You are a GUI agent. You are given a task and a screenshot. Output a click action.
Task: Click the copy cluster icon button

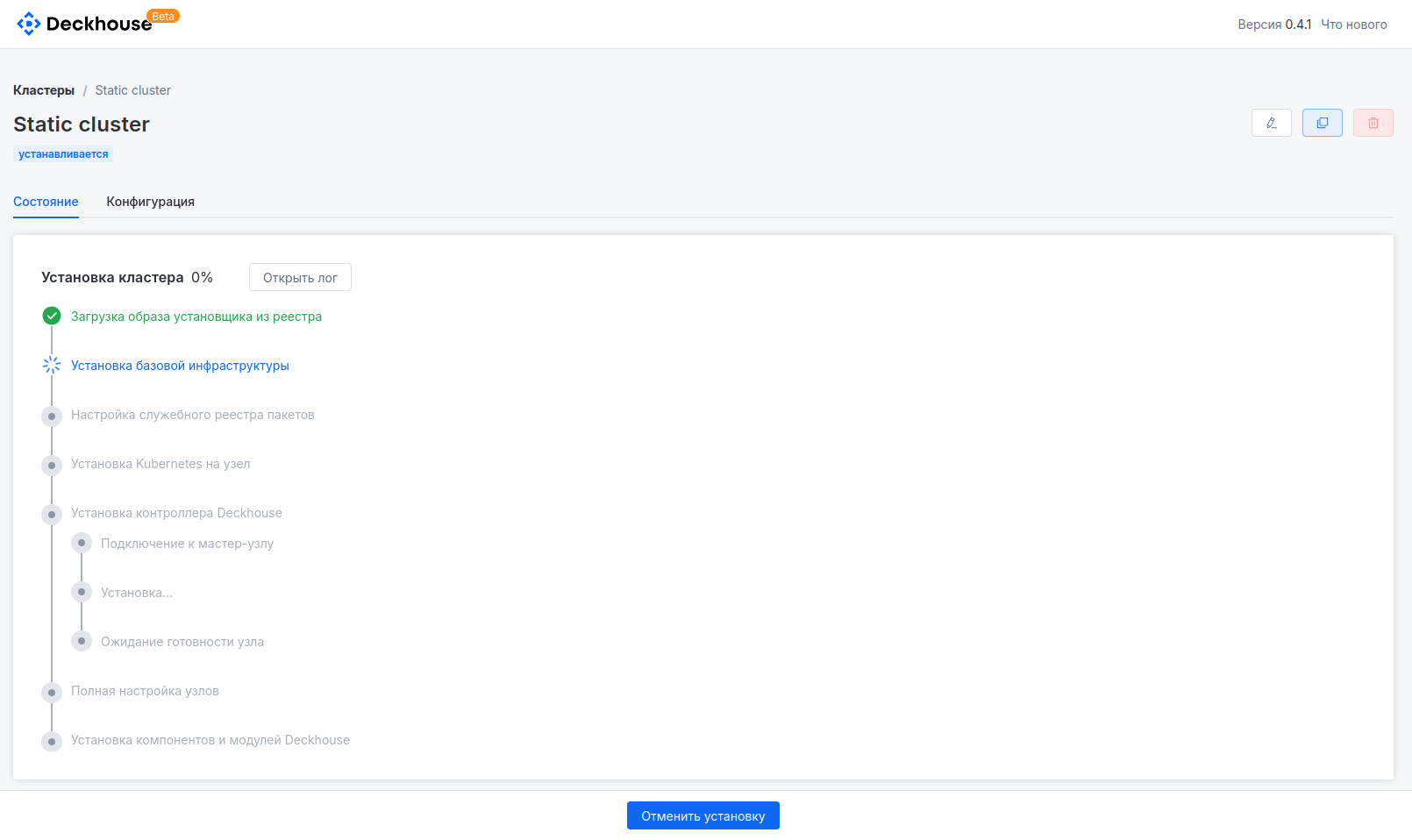point(1322,123)
